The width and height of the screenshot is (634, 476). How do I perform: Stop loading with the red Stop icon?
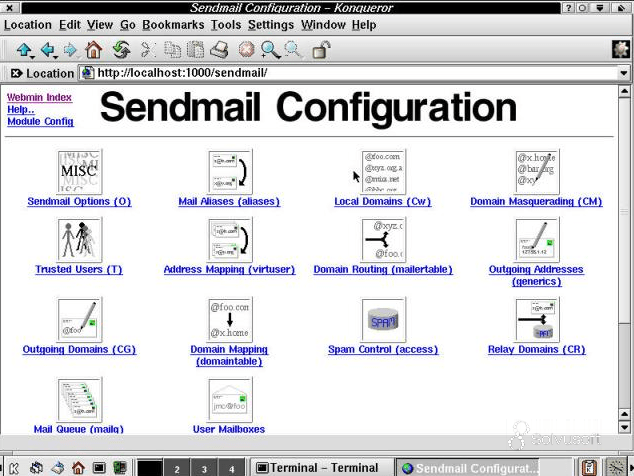(246, 50)
